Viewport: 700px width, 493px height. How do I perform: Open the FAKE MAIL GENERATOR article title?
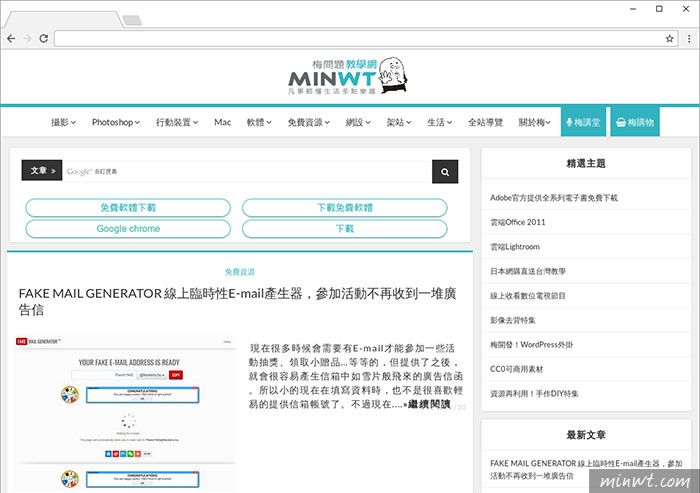[x=238, y=301]
